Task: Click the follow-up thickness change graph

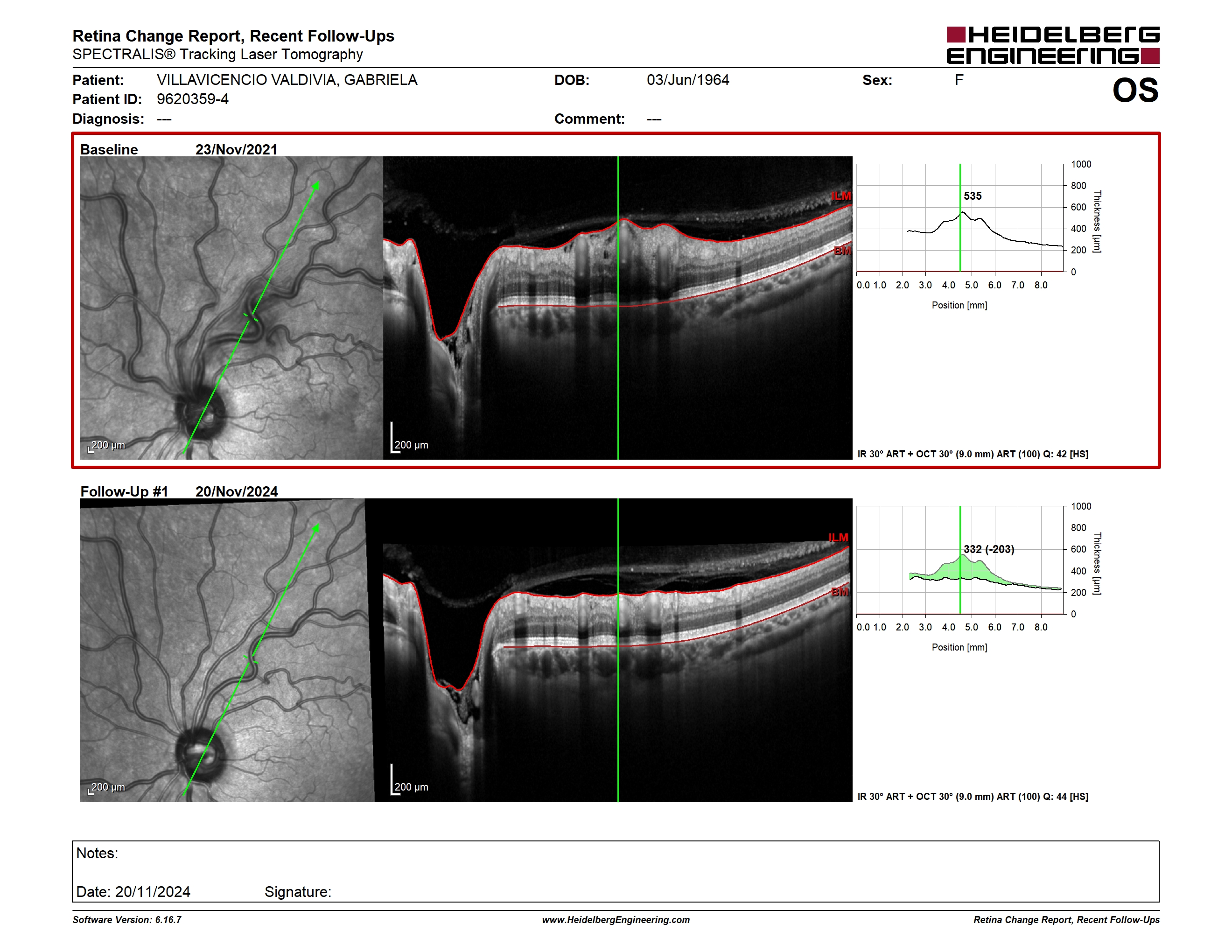Action: pyautogui.click(x=960, y=560)
